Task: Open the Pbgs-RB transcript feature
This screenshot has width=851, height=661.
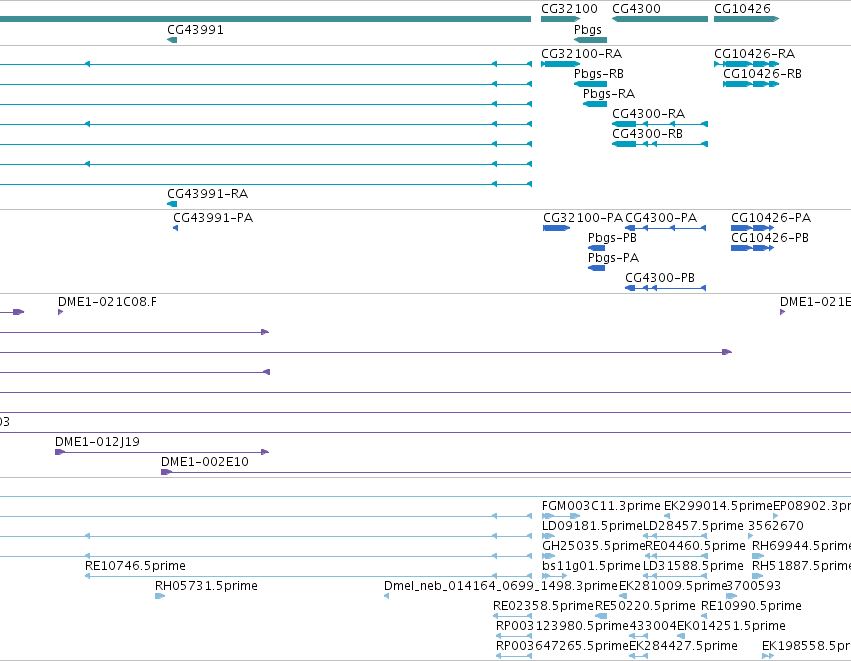Action: (590, 84)
